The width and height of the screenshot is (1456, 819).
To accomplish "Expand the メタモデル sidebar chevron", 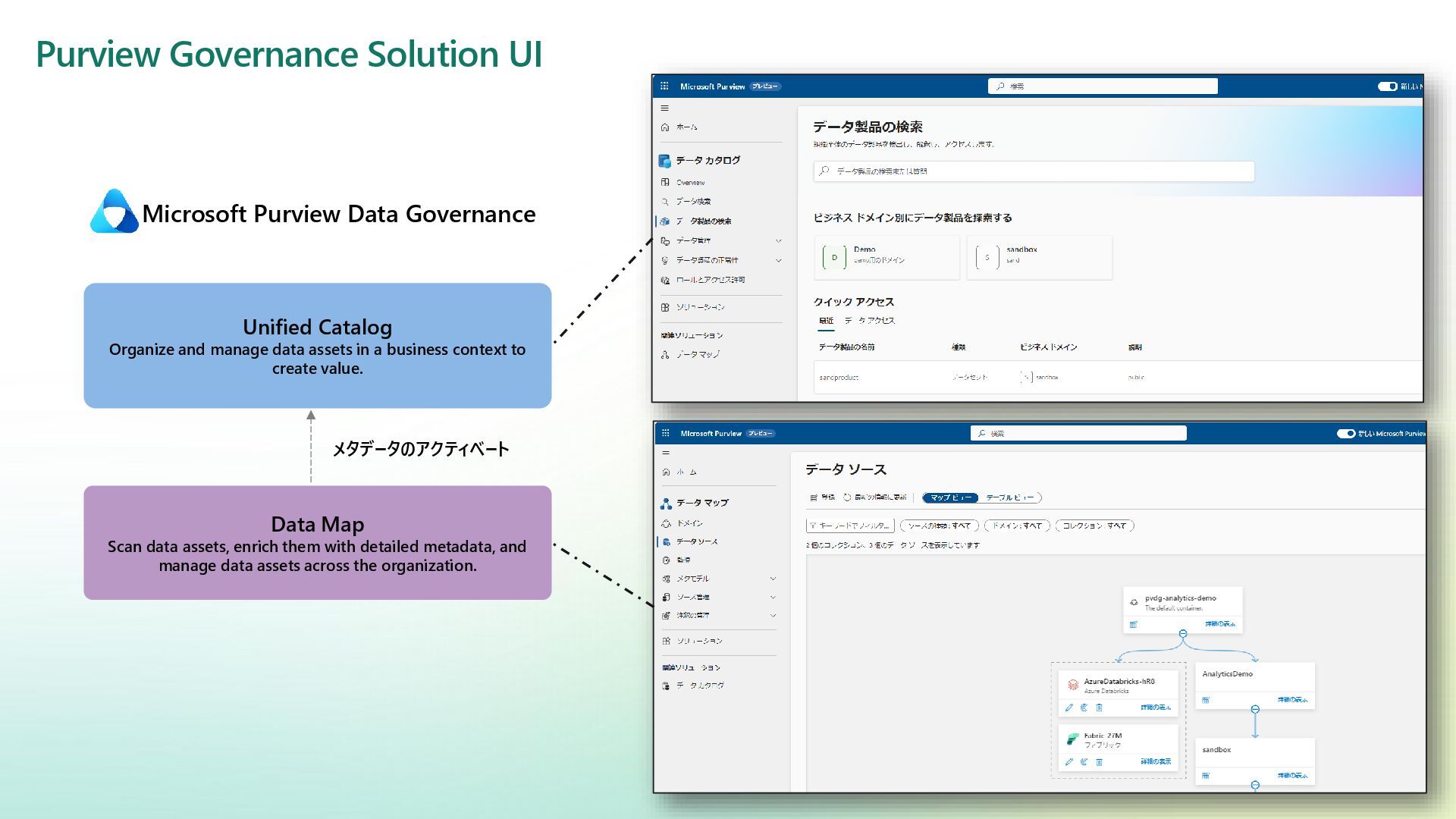I will coord(773,579).
